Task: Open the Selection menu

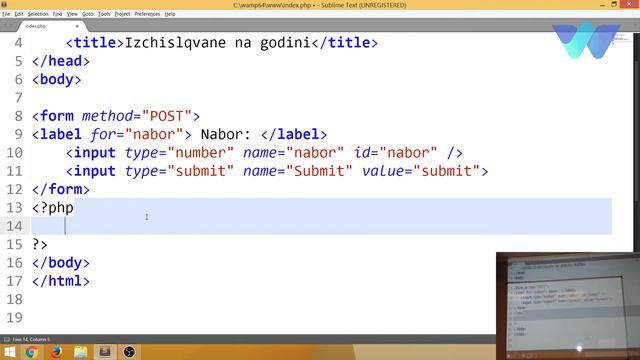Action: click(38, 14)
